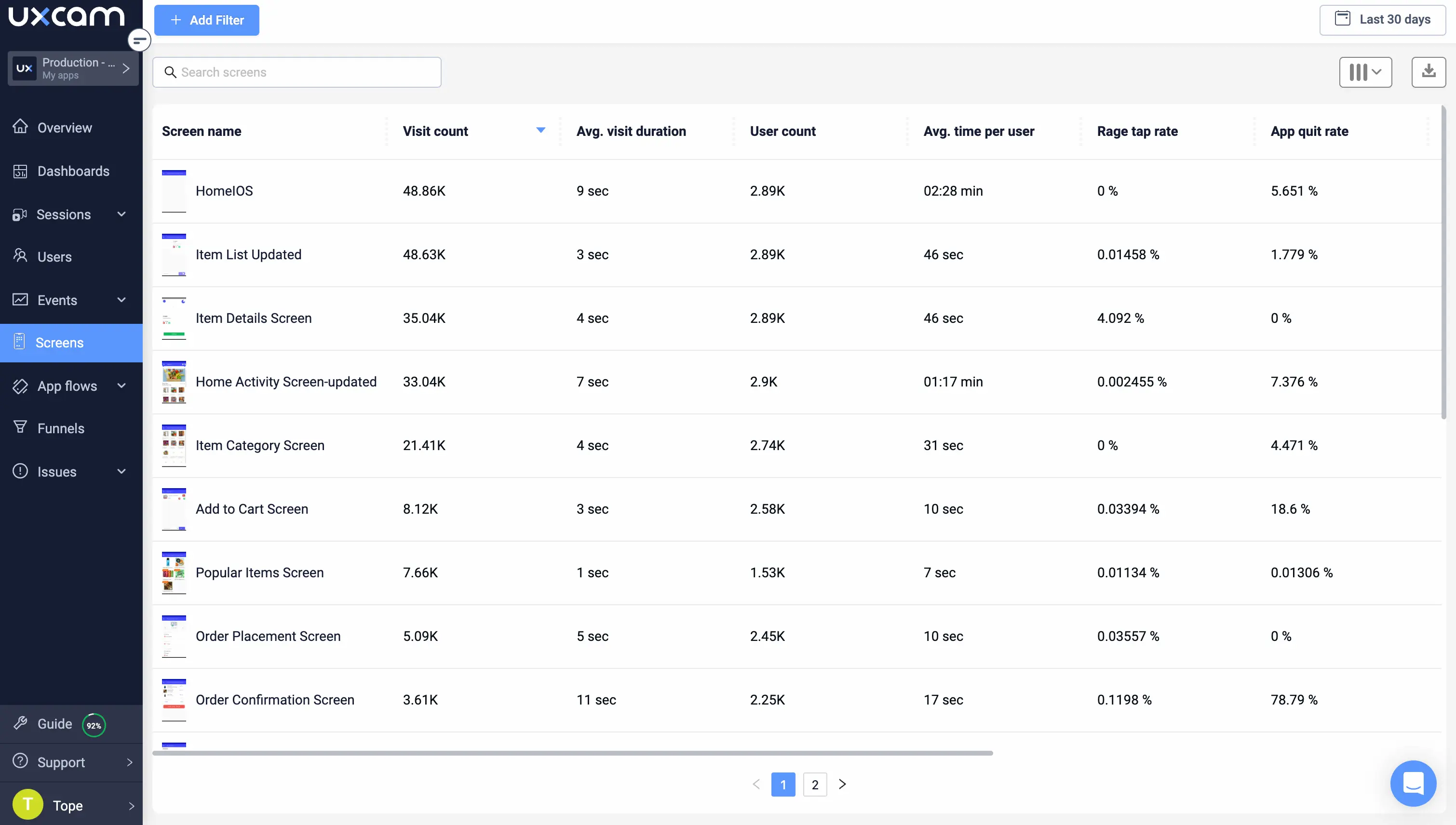
Task: Click the horizontal table scrollbar
Action: tap(572, 753)
